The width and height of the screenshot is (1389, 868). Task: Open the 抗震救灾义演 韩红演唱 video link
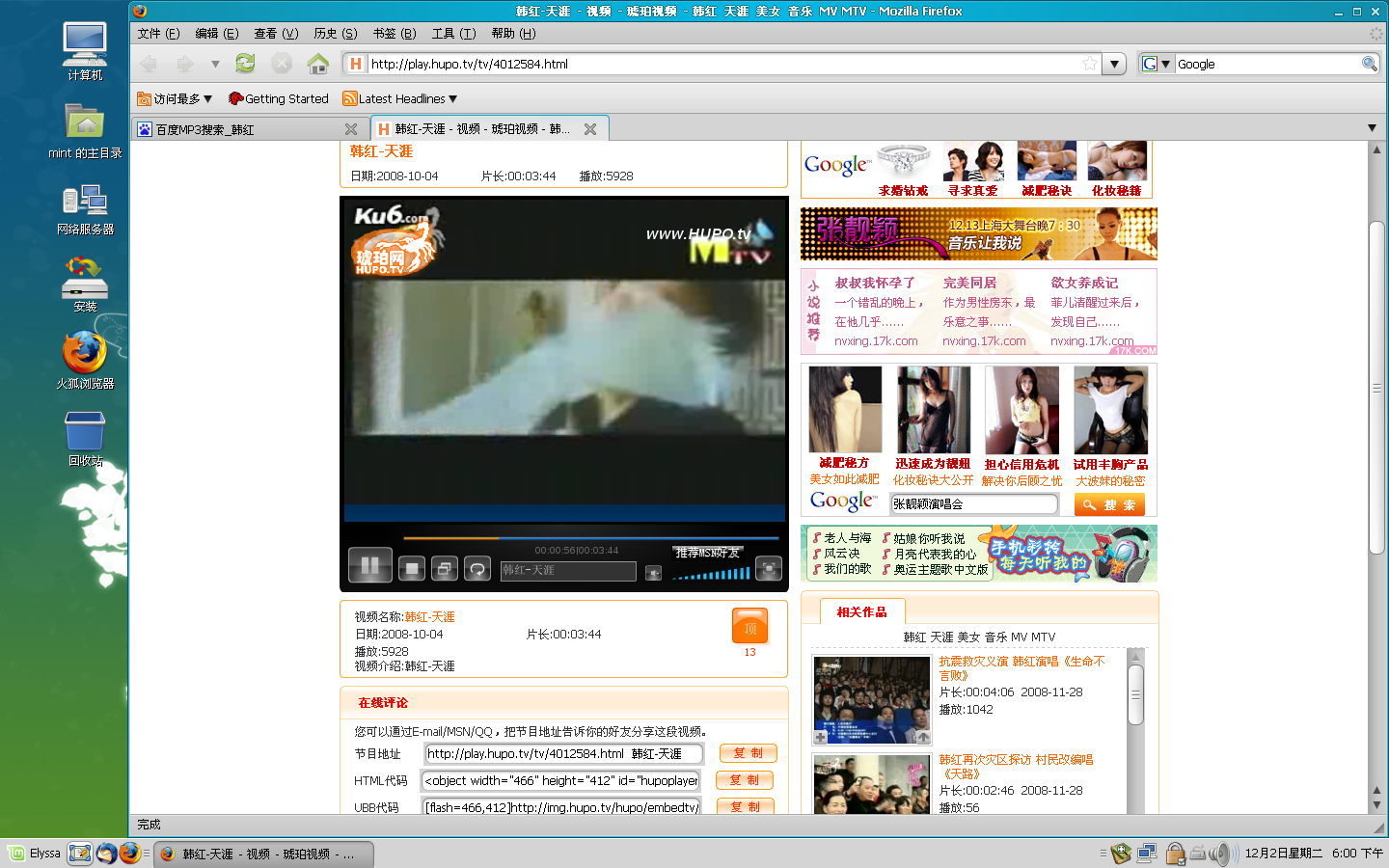pos(1022,668)
